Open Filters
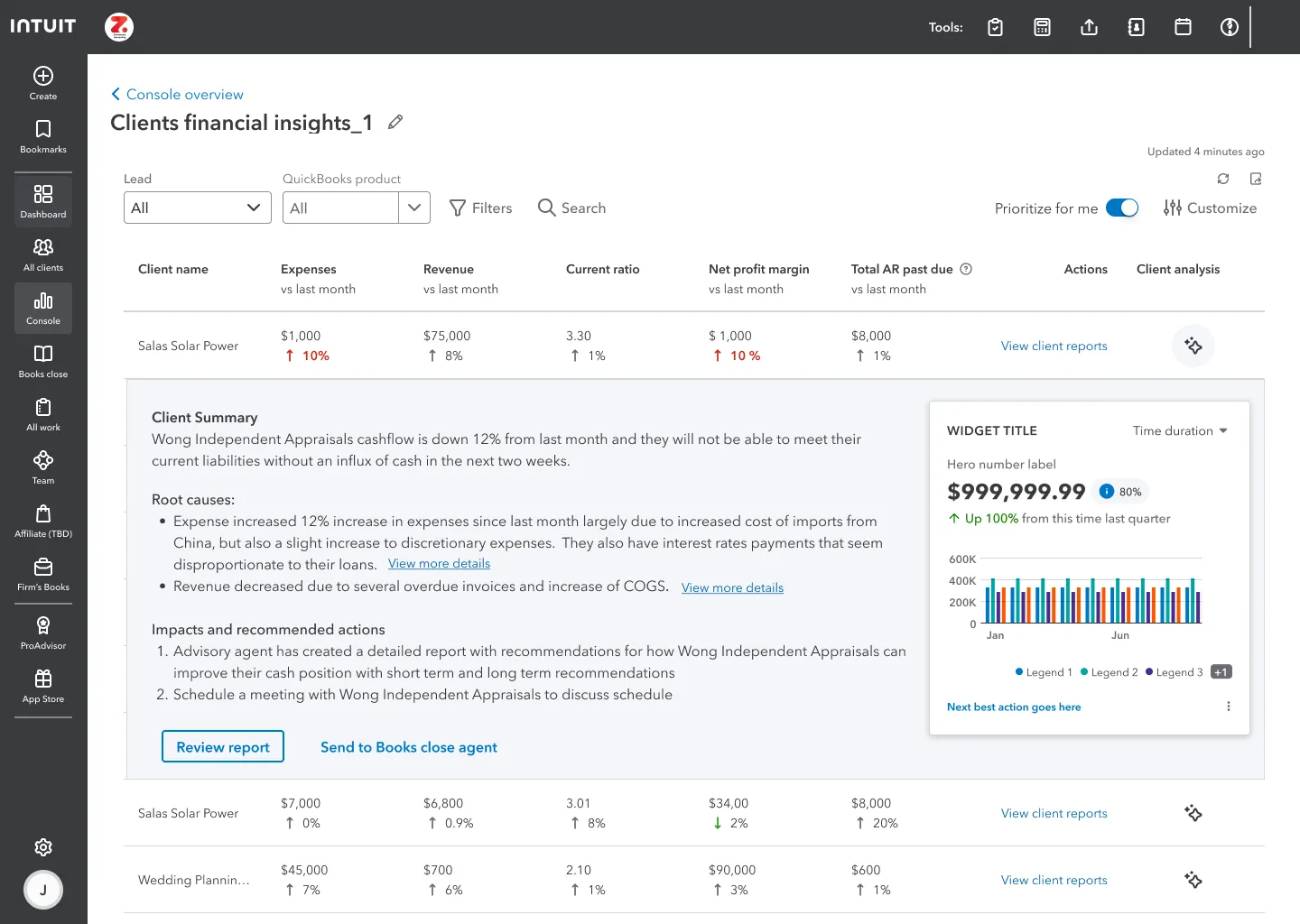Screen dimensions: 1300x924 point(480,208)
